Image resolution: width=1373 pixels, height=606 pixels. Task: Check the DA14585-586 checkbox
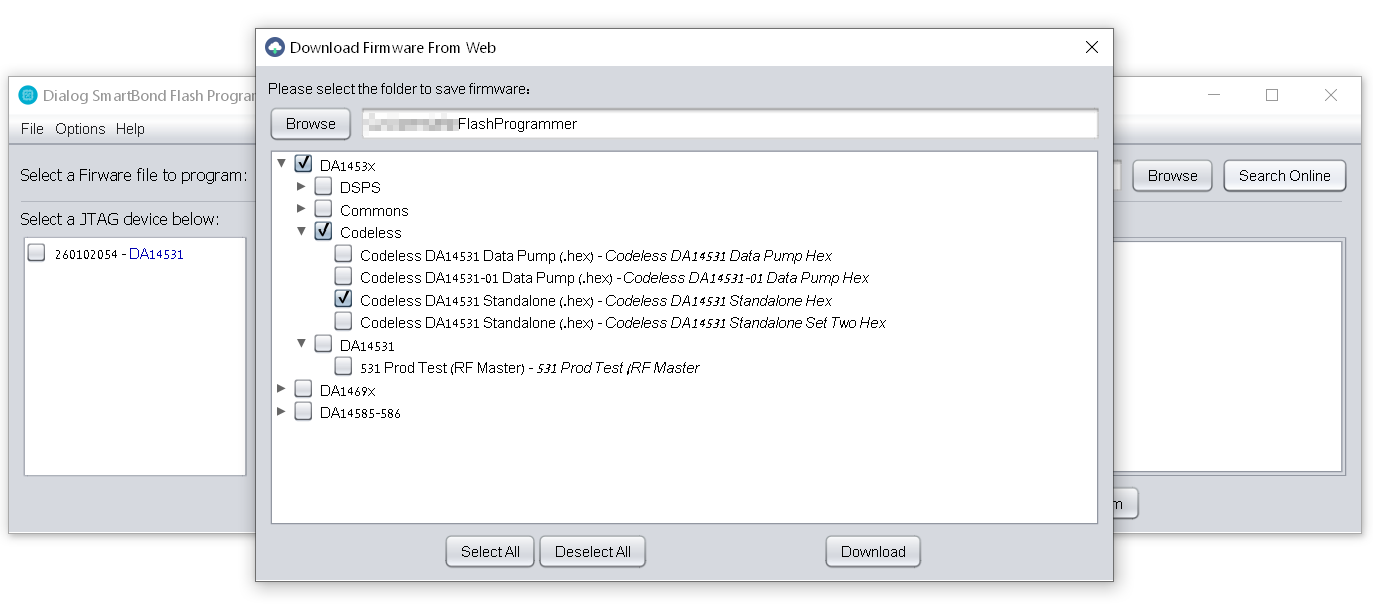point(303,411)
